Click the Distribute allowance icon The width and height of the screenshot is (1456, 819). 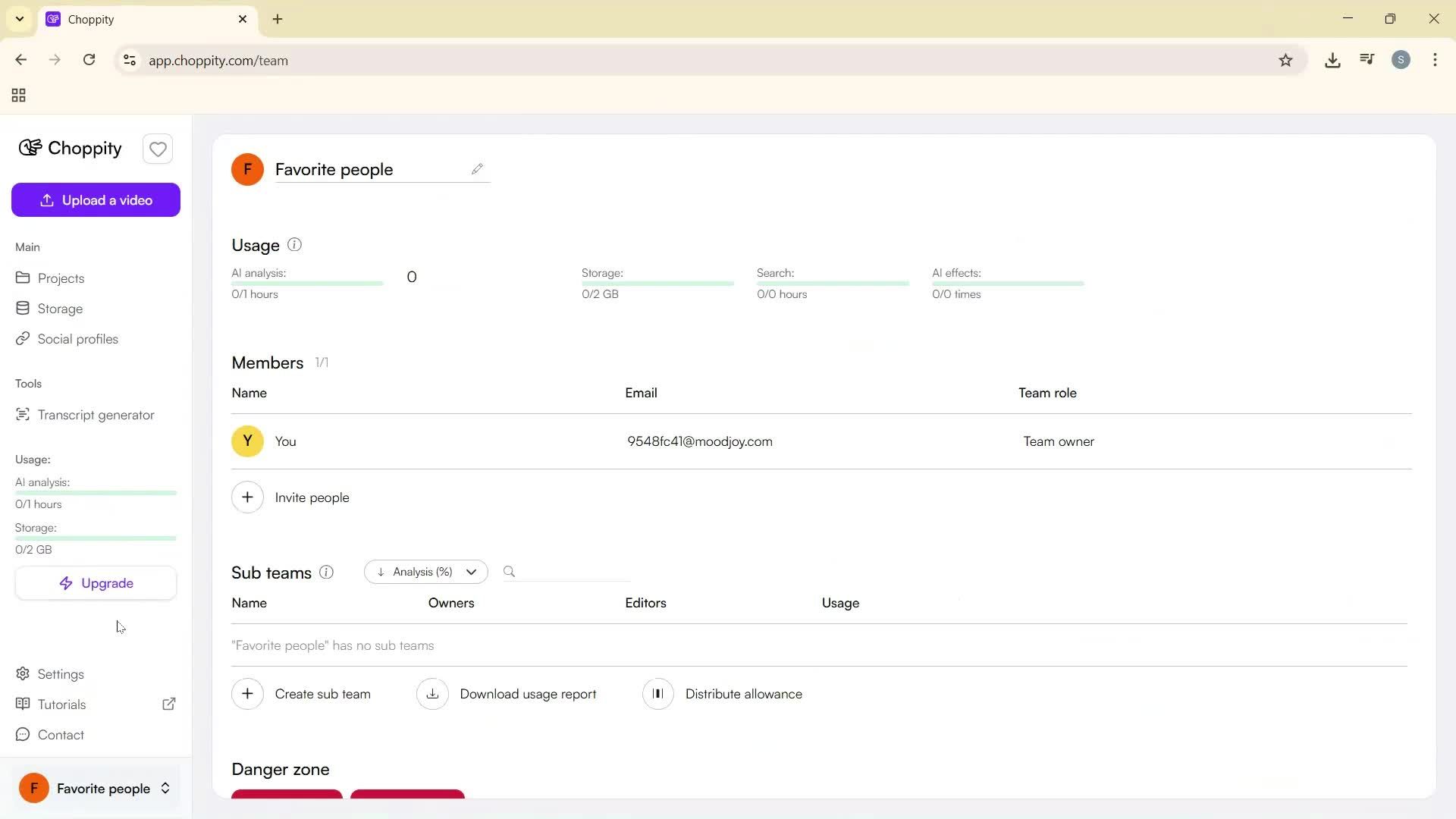coord(657,694)
